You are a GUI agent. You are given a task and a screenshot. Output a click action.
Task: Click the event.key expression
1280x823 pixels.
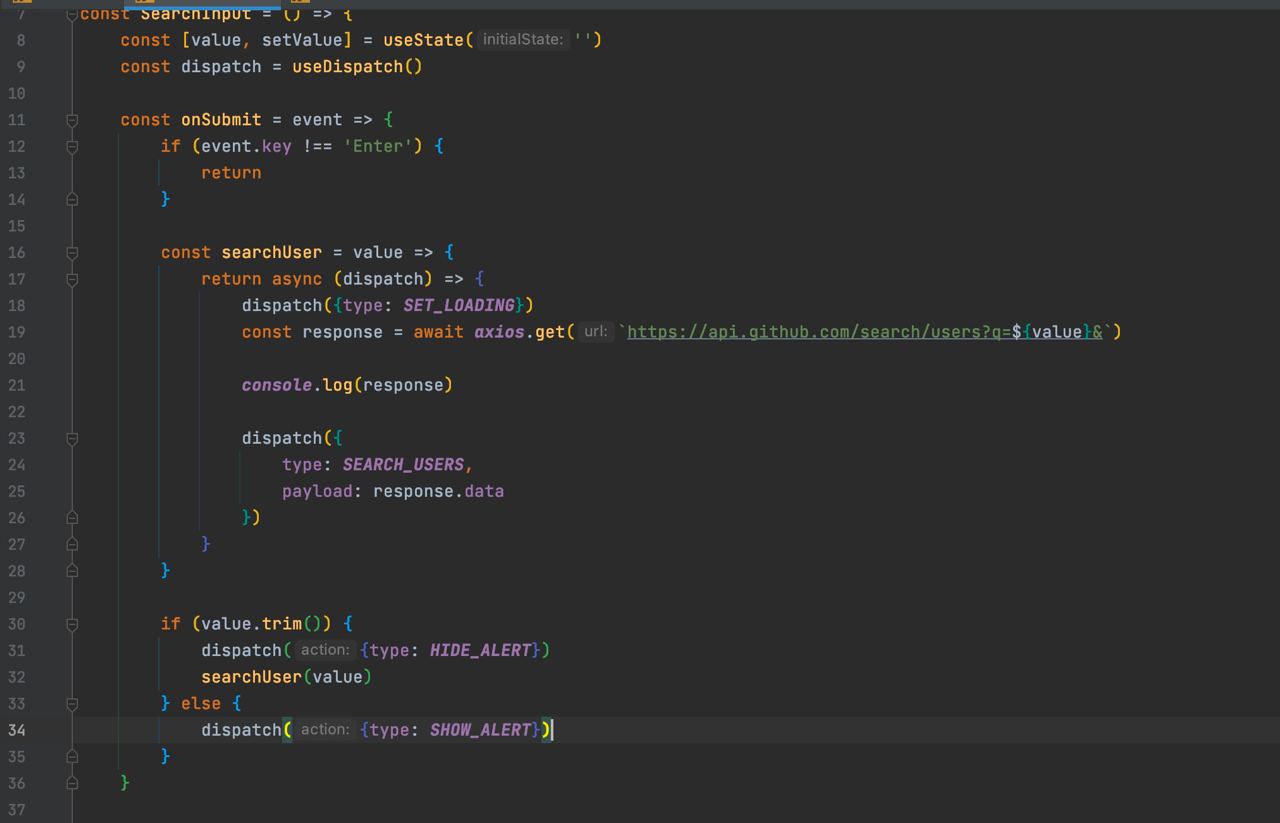[x=246, y=146]
